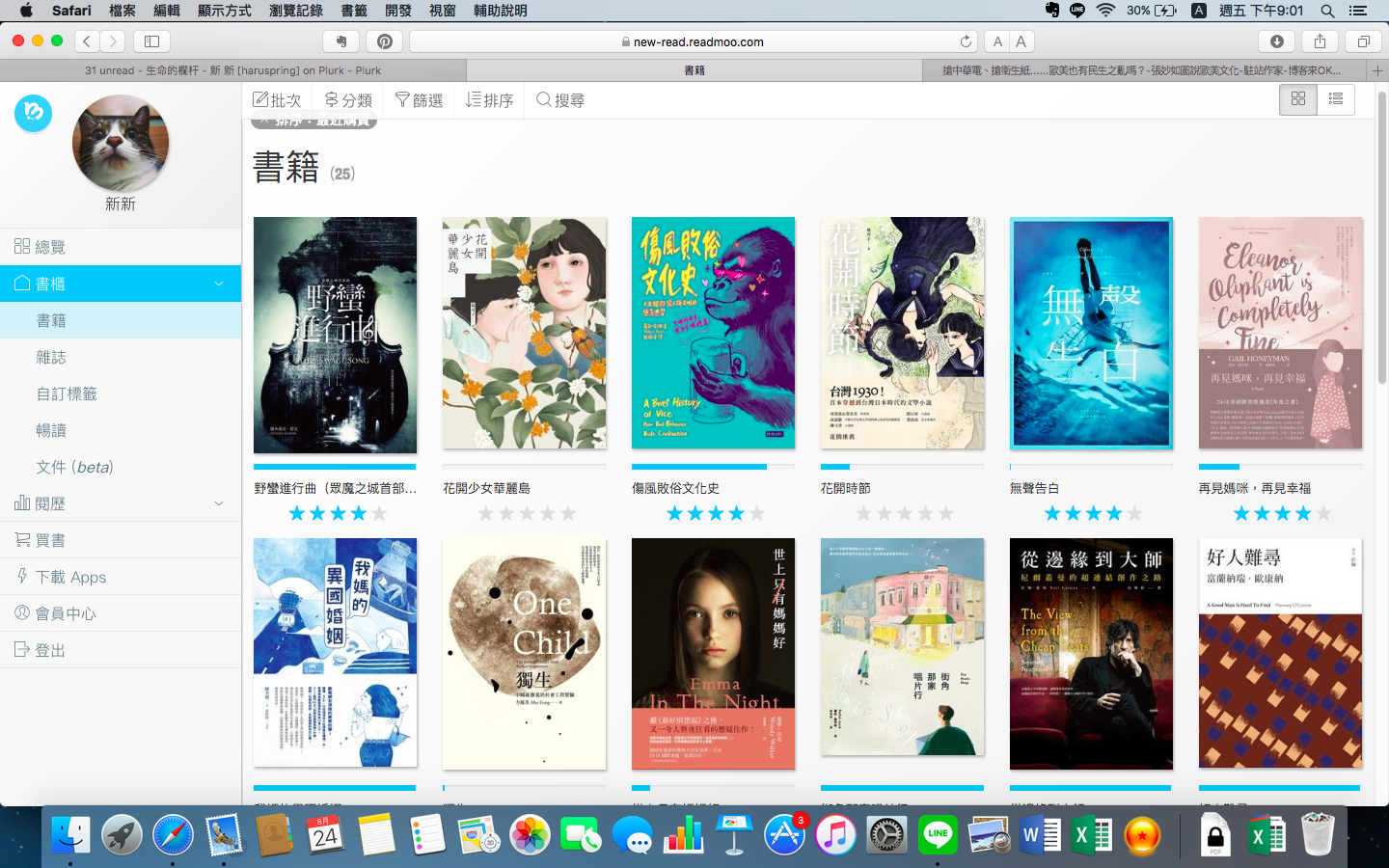Open the 顯示方式 view menu
Image resolution: width=1389 pixels, height=868 pixels.
pos(224,11)
